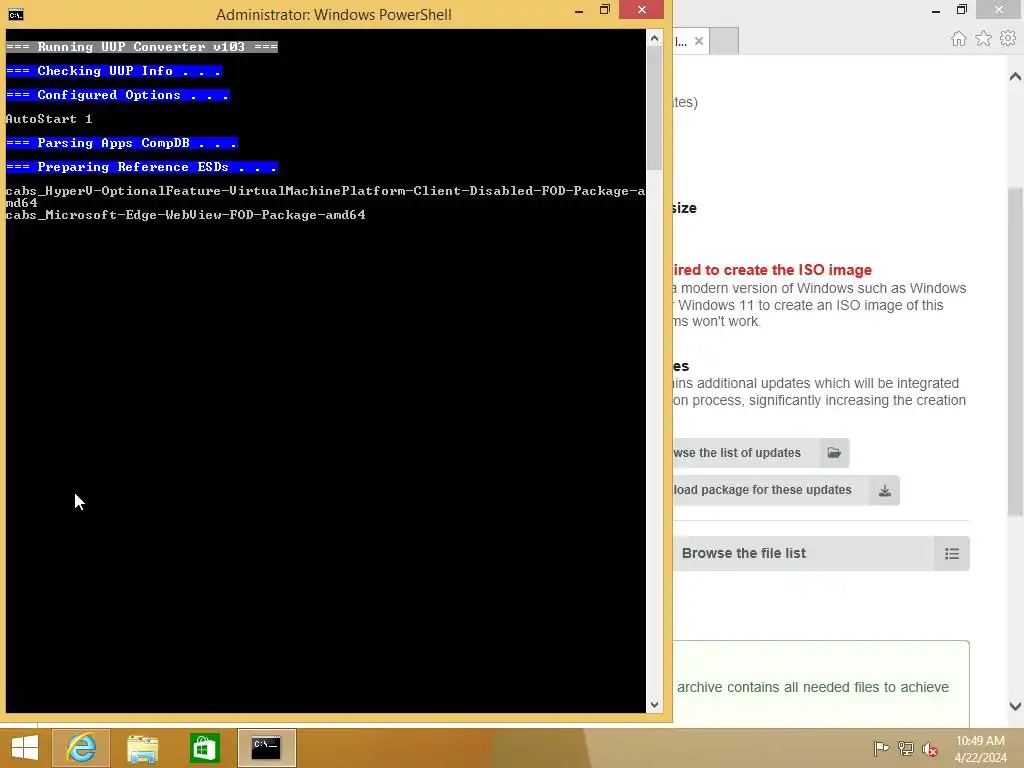This screenshot has width=1024, height=768.
Task: Click PowerShell scrollbar up arrow
Action: click(x=654, y=39)
